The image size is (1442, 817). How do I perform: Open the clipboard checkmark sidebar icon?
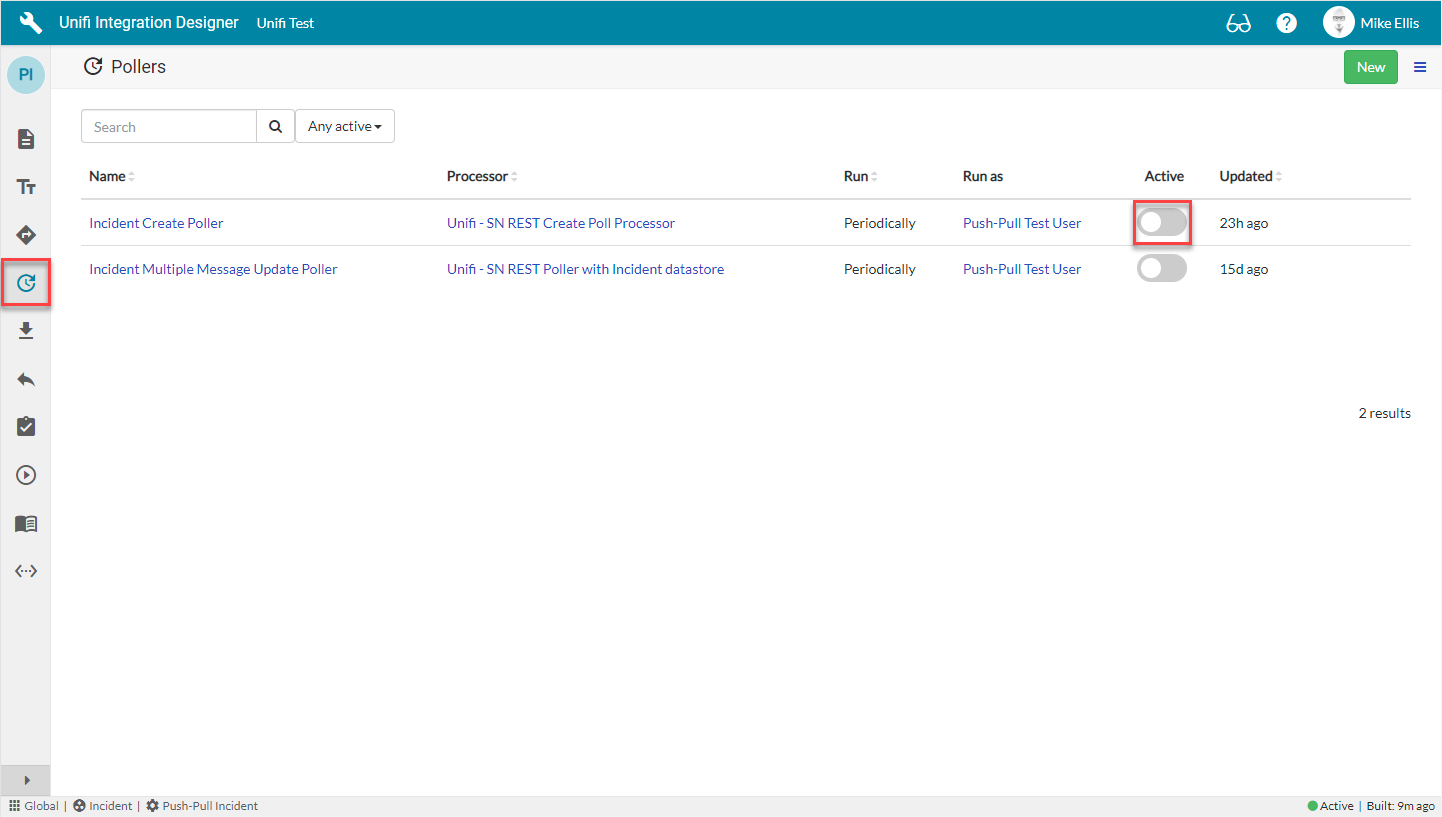pyautogui.click(x=26, y=427)
